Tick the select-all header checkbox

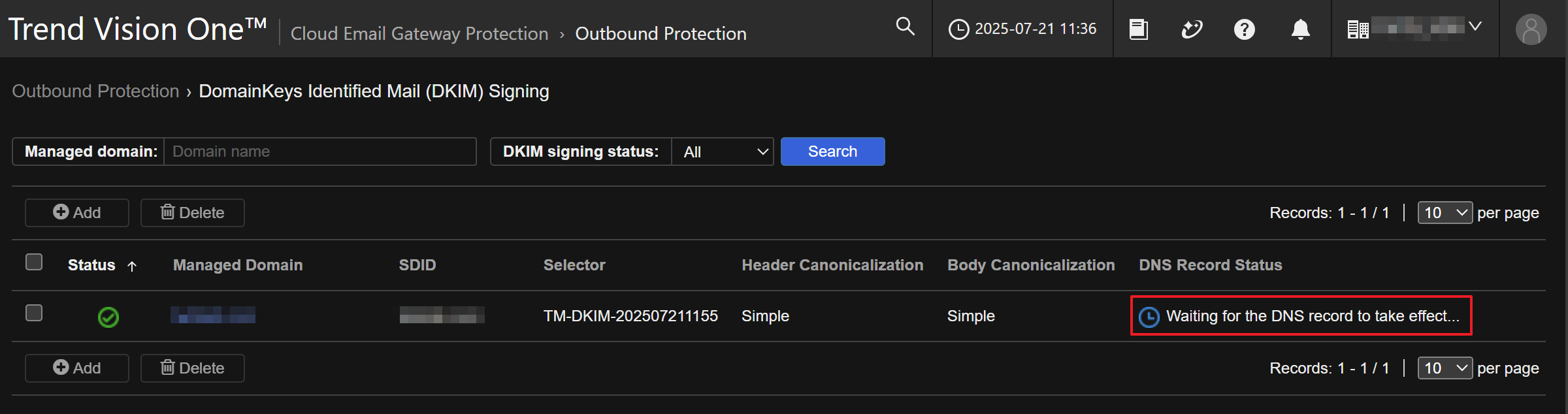pyautogui.click(x=34, y=262)
